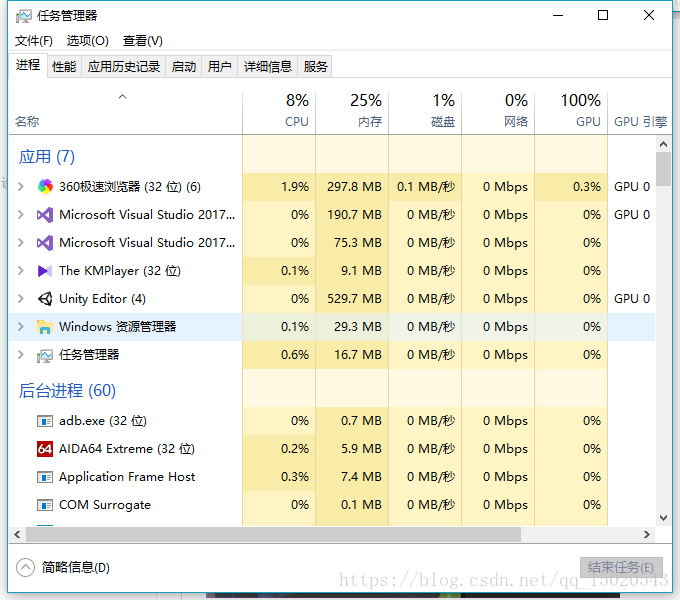The height and width of the screenshot is (600, 680).
Task: Click the COM Surrogate process icon
Action: click(45, 505)
